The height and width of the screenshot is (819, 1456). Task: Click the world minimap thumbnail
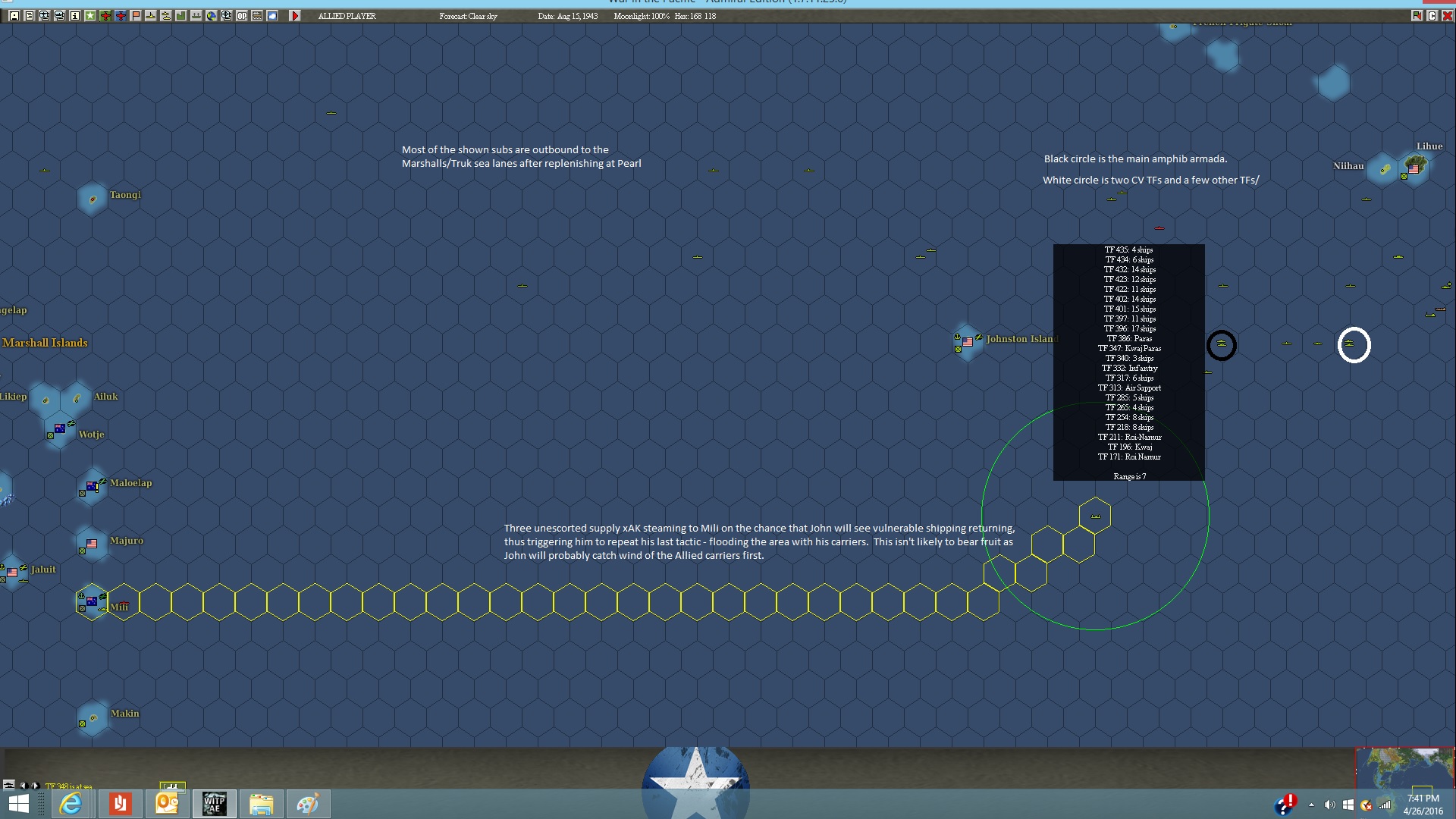pyautogui.click(x=1404, y=769)
